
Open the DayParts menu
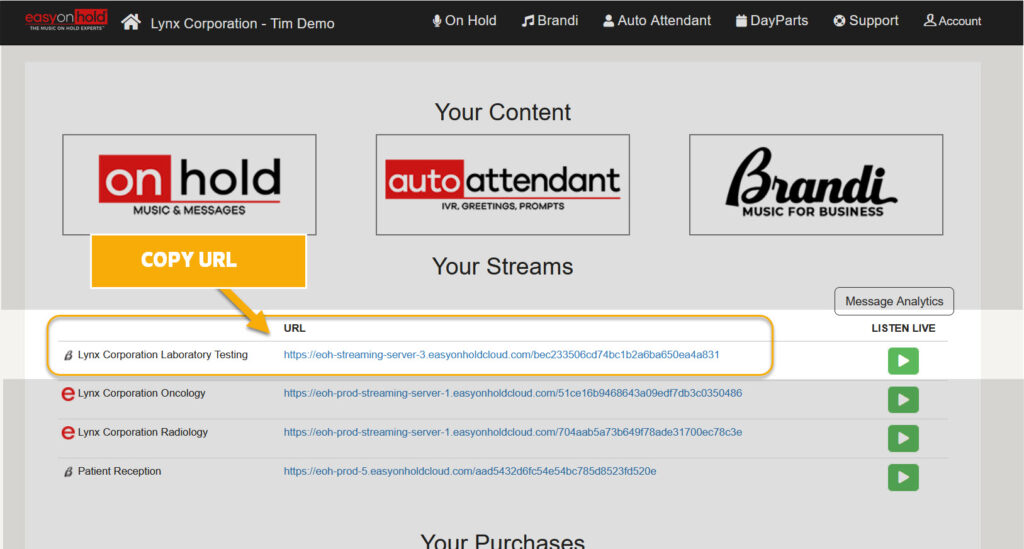coord(772,21)
